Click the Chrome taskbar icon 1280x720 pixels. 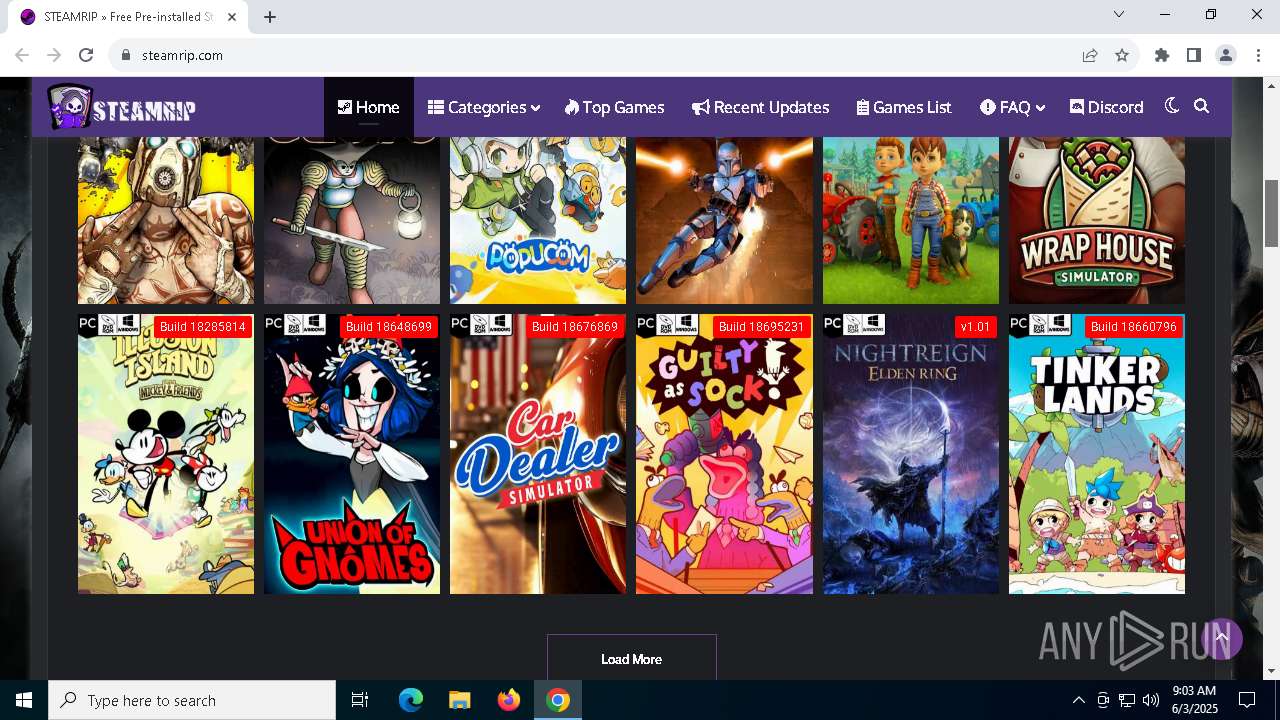point(558,700)
